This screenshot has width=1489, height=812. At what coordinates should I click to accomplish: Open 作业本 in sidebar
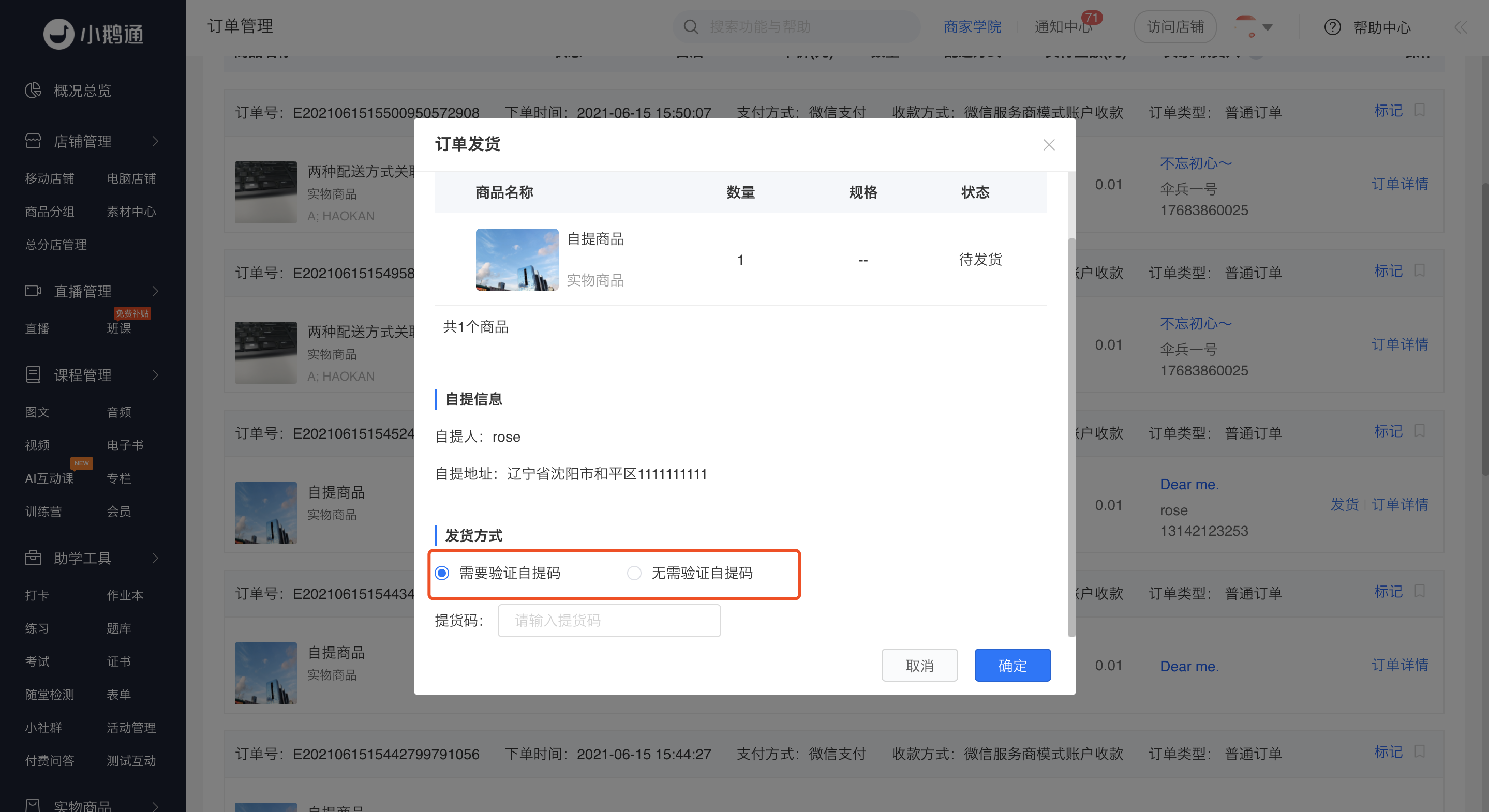pyautogui.click(x=125, y=595)
